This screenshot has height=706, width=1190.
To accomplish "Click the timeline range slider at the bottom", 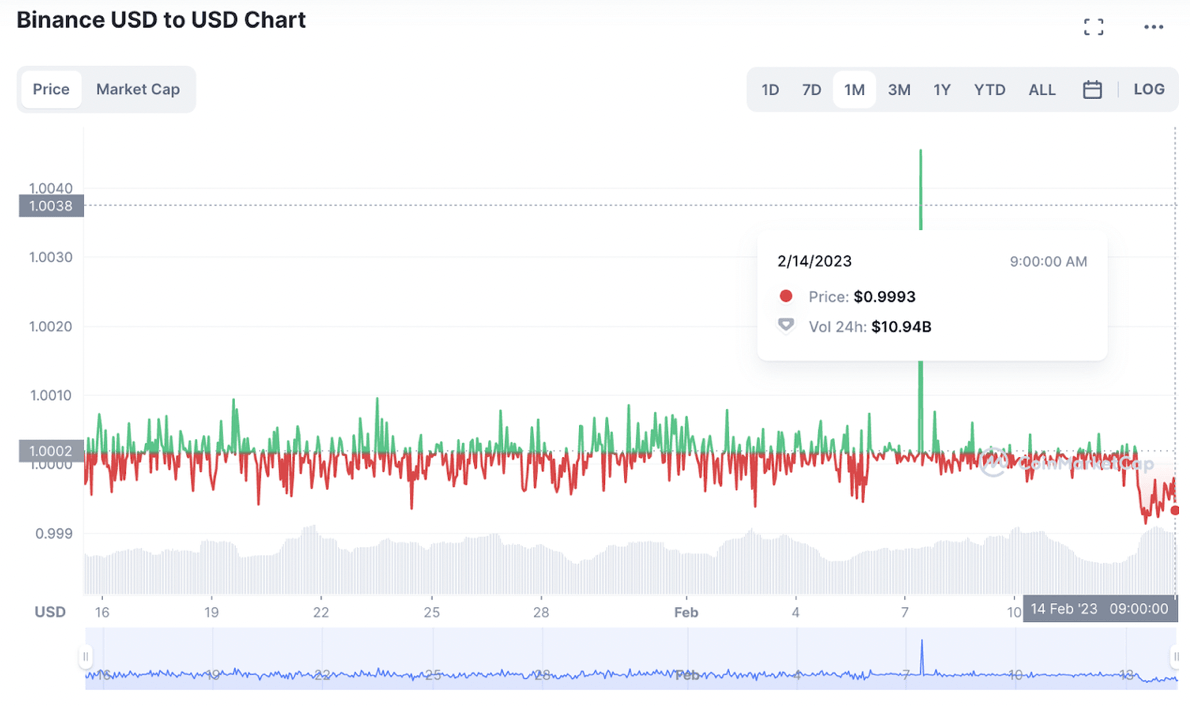I will pos(630,660).
